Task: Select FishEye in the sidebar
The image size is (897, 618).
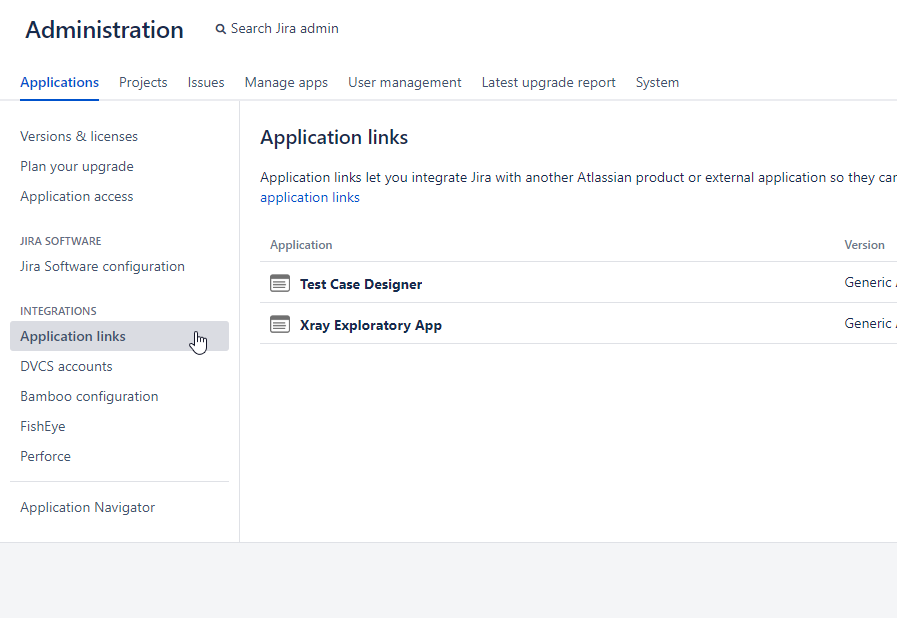Action: [43, 426]
